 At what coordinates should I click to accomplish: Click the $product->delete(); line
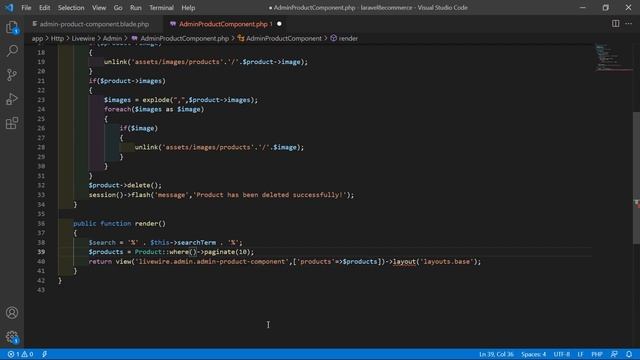125,185
